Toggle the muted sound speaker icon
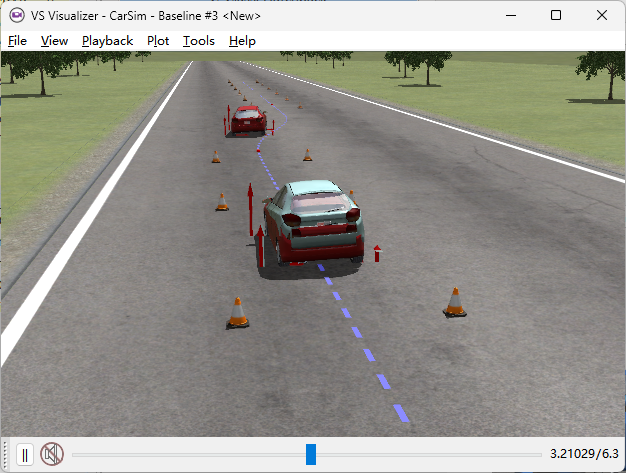Viewport: 626px width, 473px height. click(x=52, y=455)
